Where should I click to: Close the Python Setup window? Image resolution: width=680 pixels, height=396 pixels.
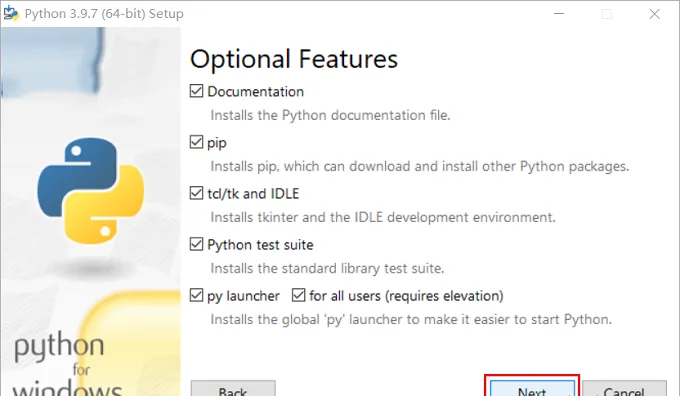point(654,14)
